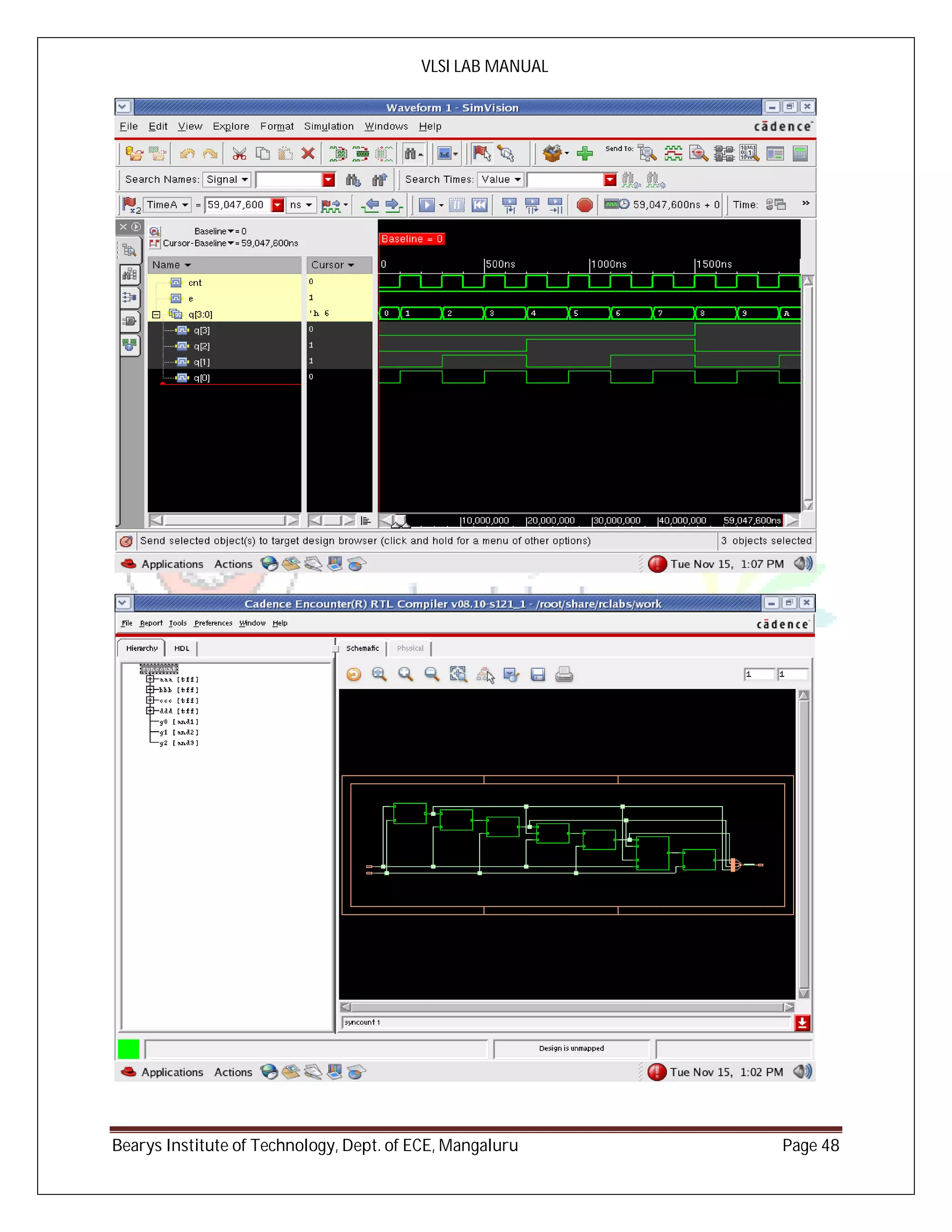The width and height of the screenshot is (952, 1232).
Task: Switch to the HDL tab
Action: 182,648
